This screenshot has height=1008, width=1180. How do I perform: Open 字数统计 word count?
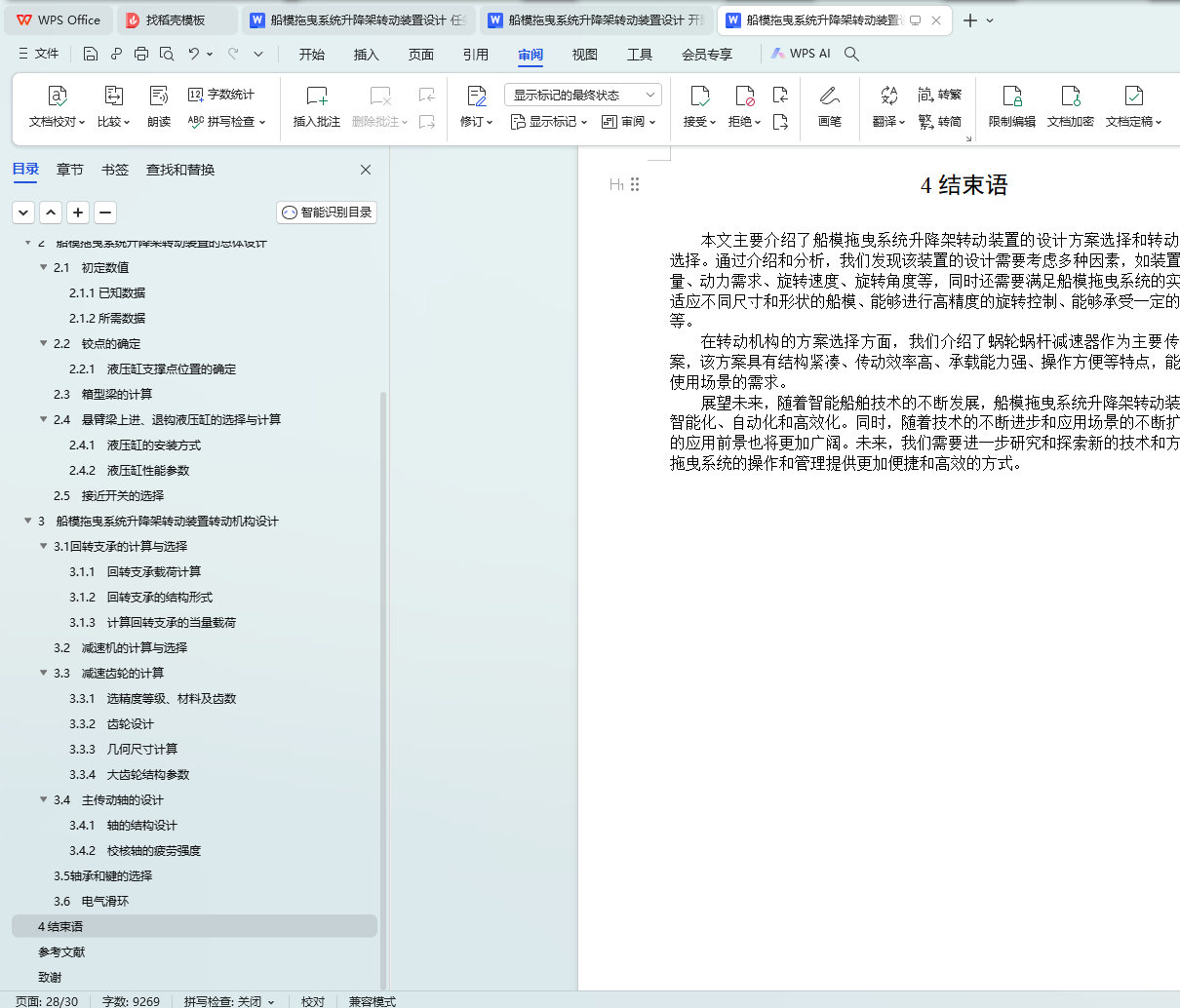[x=221, y=95]
